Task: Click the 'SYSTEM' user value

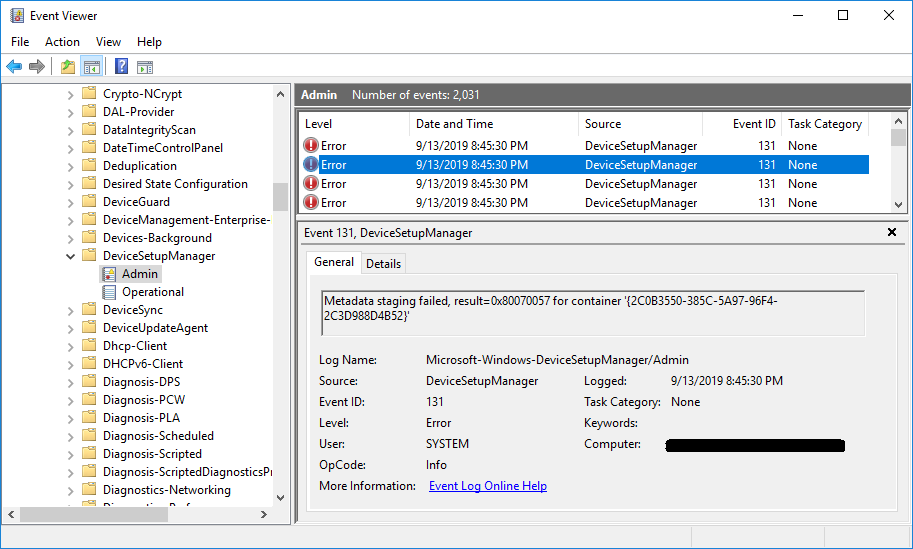Action: (447, 444)
